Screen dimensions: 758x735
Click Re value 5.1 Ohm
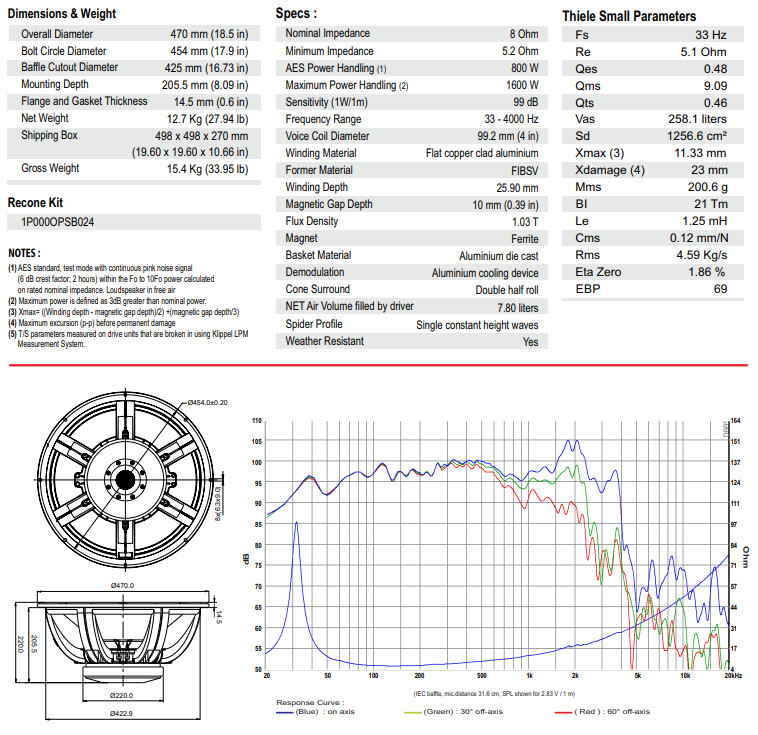pos(703,52)
